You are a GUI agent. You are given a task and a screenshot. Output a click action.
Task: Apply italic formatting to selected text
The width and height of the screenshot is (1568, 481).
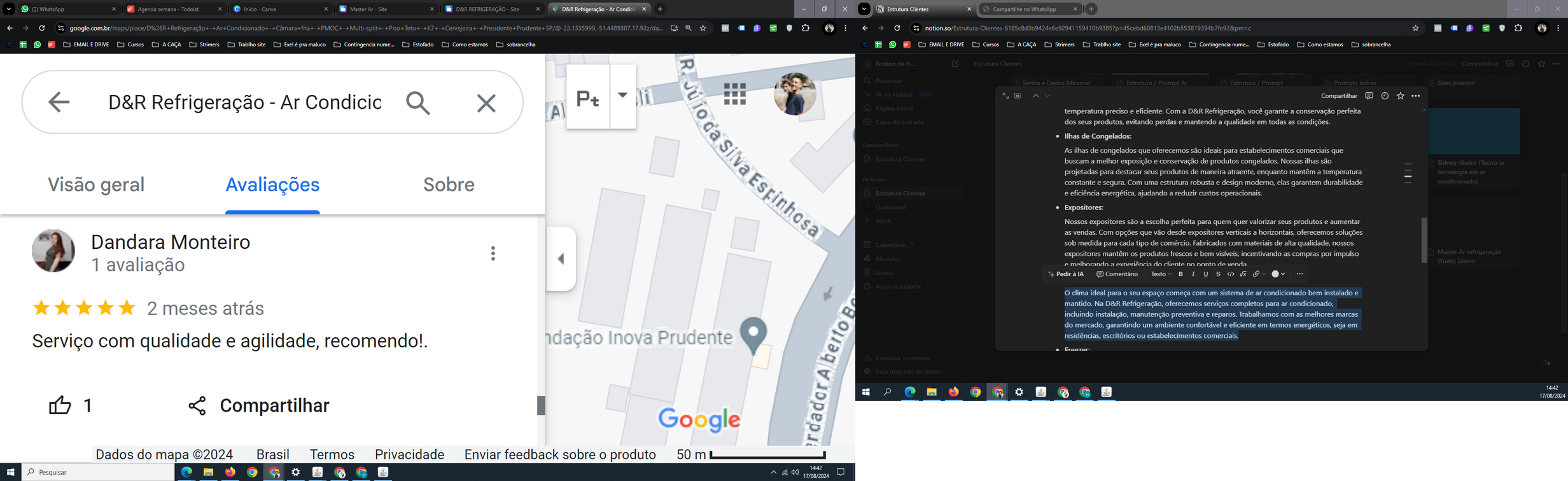tap(1193, 274)
